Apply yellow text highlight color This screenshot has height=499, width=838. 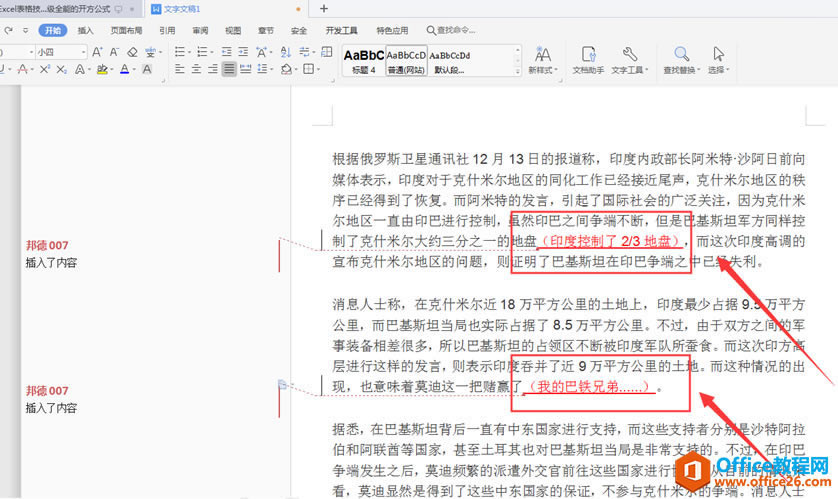[102, 69]
